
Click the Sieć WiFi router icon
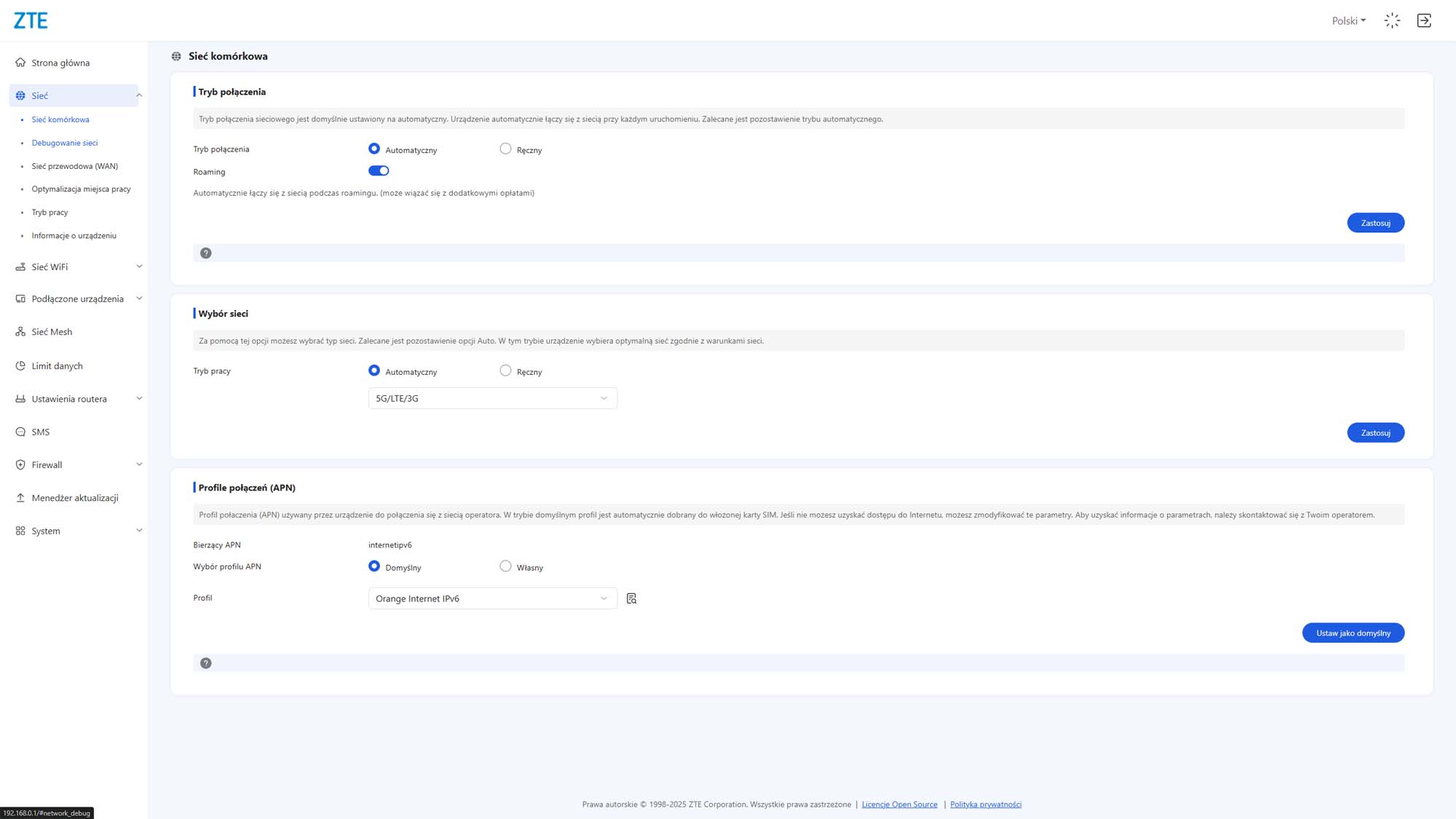click(x=20, y=266)
